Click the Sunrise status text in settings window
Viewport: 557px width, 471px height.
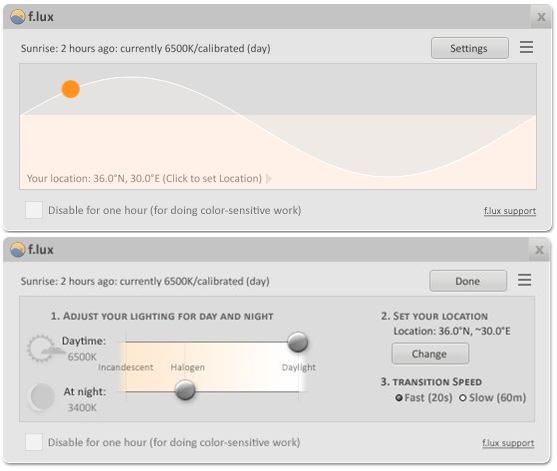tap(145, 281)
